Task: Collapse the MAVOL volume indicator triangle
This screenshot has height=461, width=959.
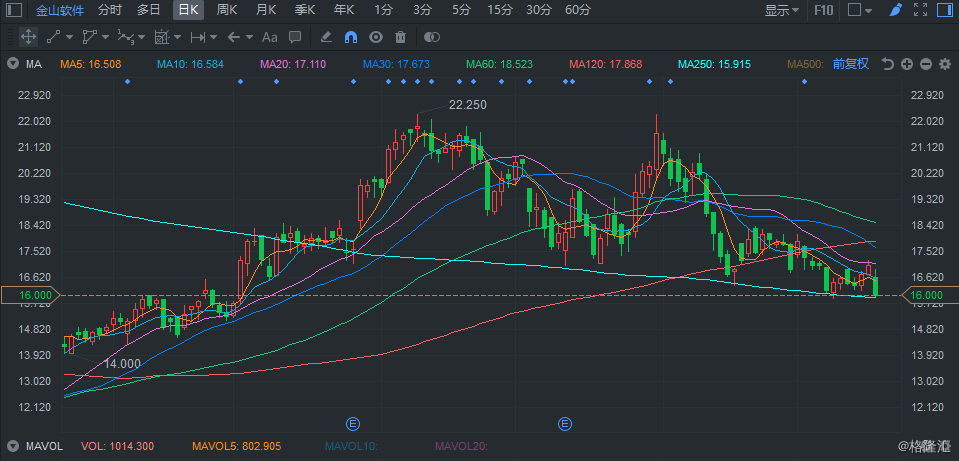Action: click(12, 446)
